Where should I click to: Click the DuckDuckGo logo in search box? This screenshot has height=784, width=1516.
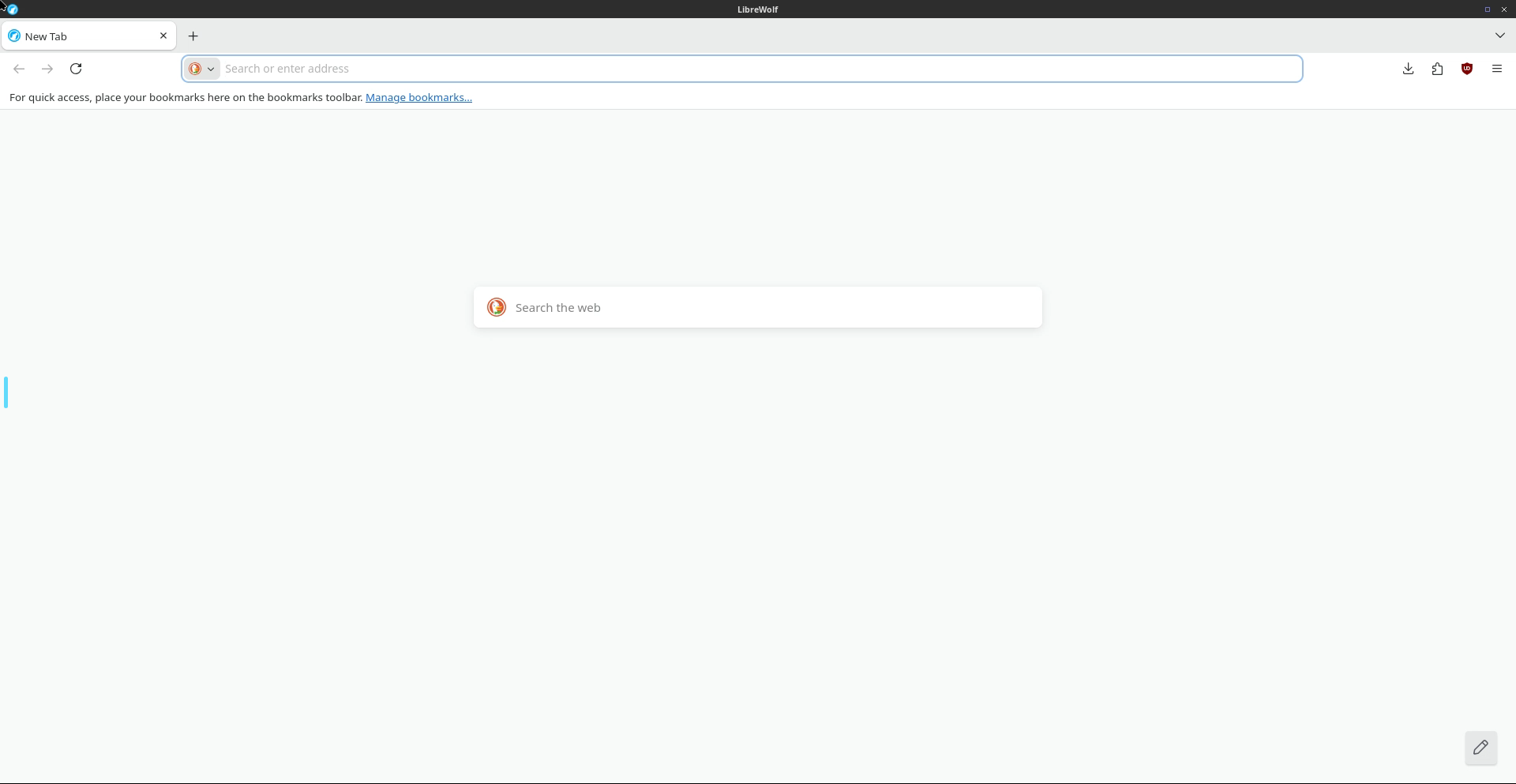(497, 307)
